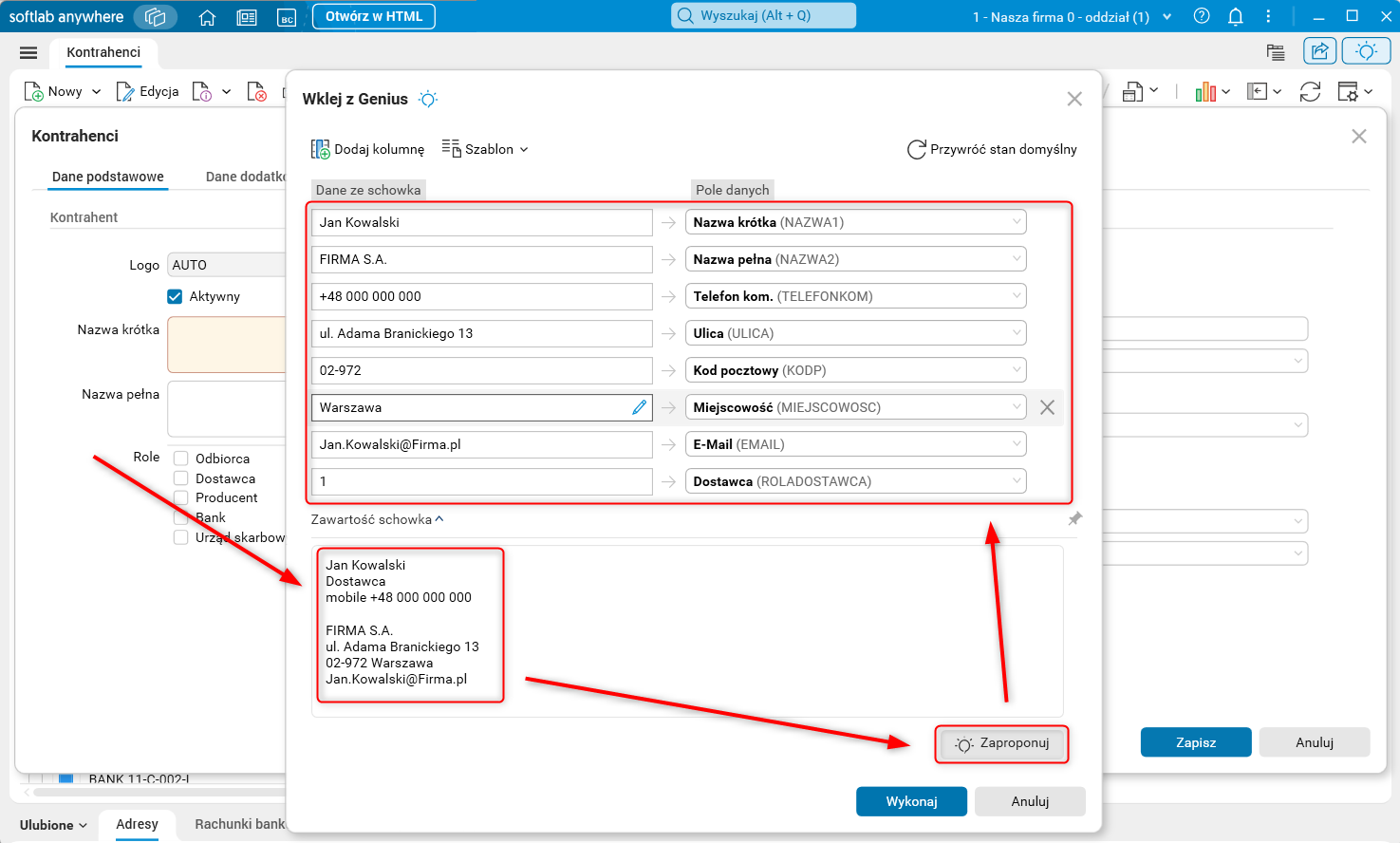Check the Odbiorca role checkbox
Screen dimensions: 1400x843
(180, 459)
